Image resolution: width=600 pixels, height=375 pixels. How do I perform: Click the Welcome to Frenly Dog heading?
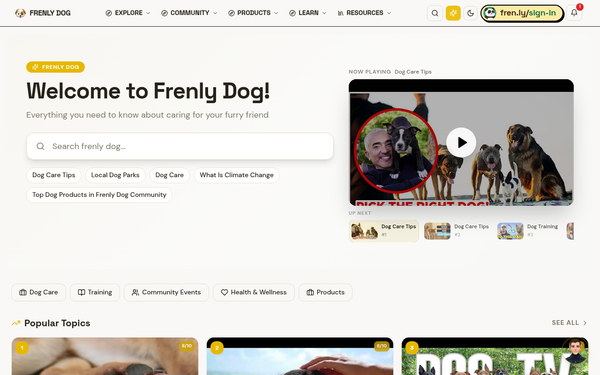pyautogui.click(x=148, y=92)
